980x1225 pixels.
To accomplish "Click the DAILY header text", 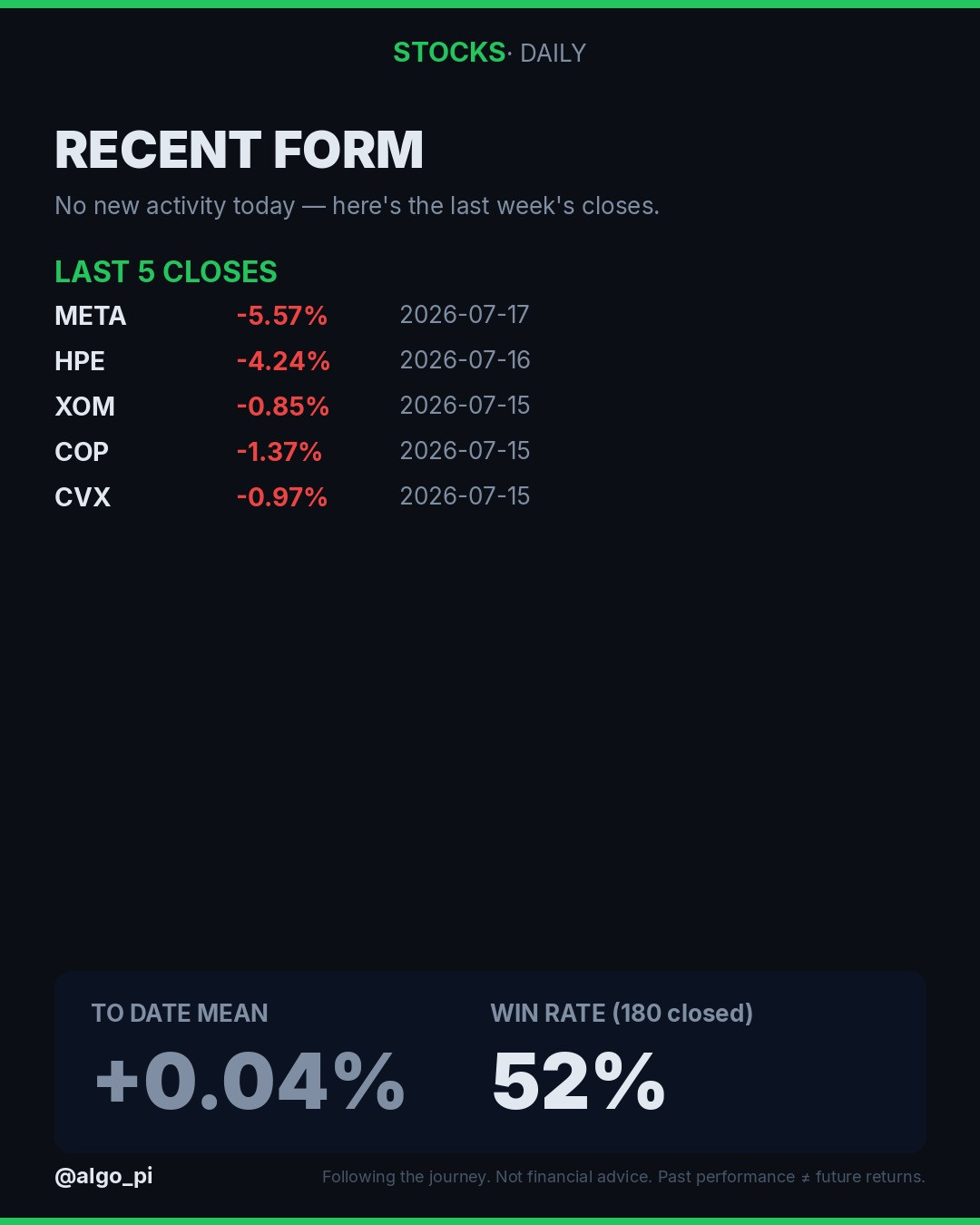I will (553, 54).
